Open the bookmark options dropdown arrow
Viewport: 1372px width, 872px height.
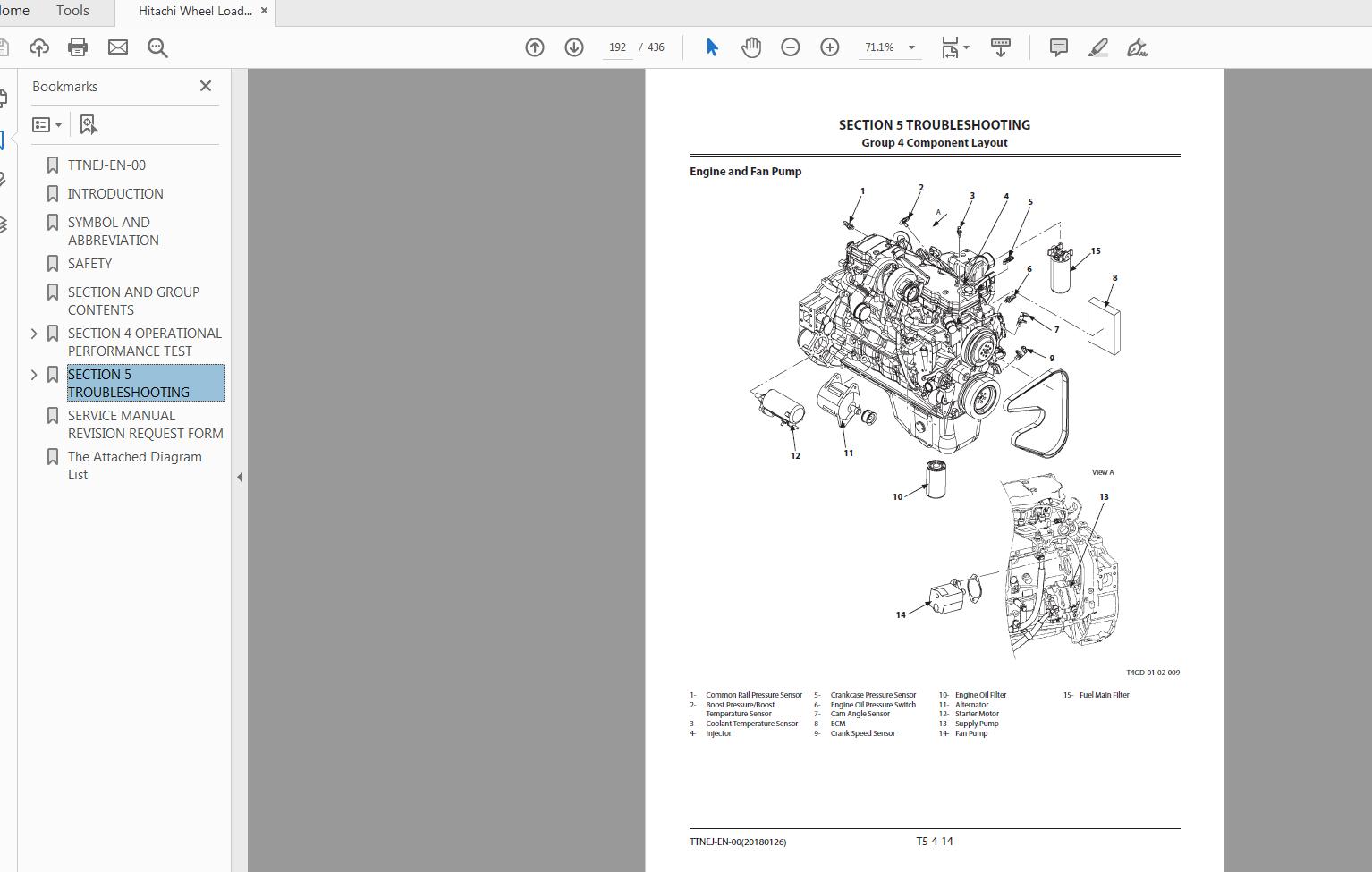[58, 125]
